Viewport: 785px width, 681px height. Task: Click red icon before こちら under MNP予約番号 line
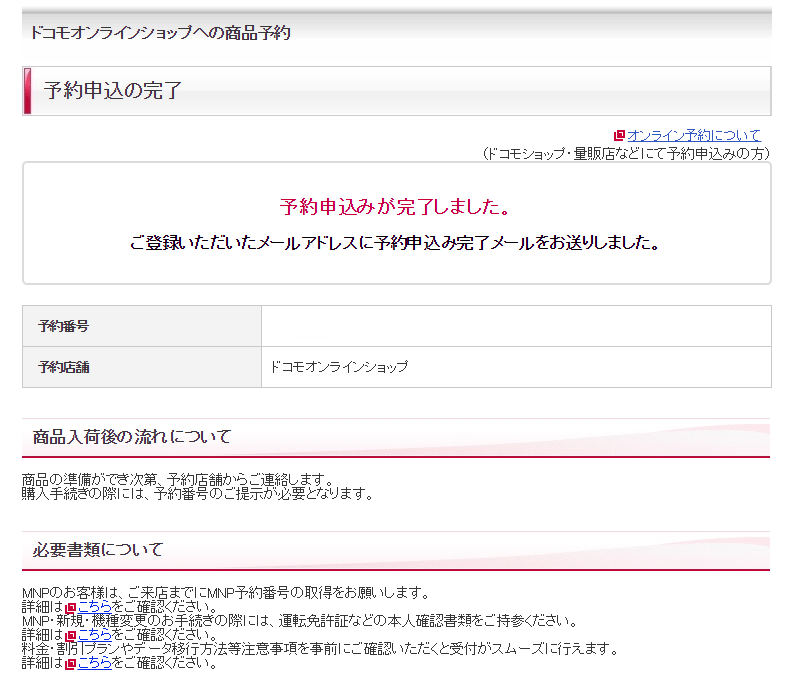pyautogui.click(x=71, y=608)
